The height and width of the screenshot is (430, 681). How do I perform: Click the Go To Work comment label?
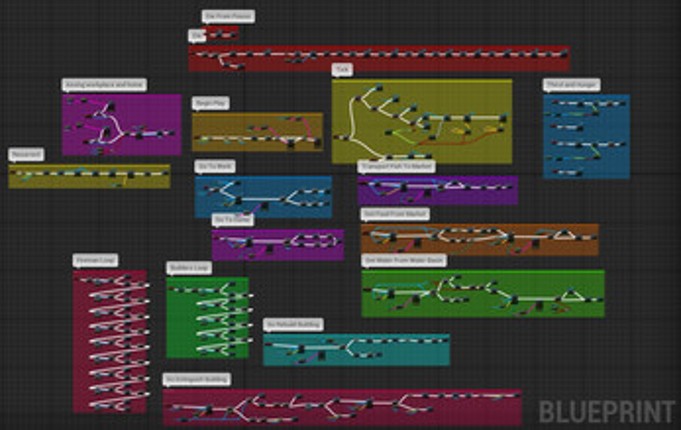[x=215, y=166]
